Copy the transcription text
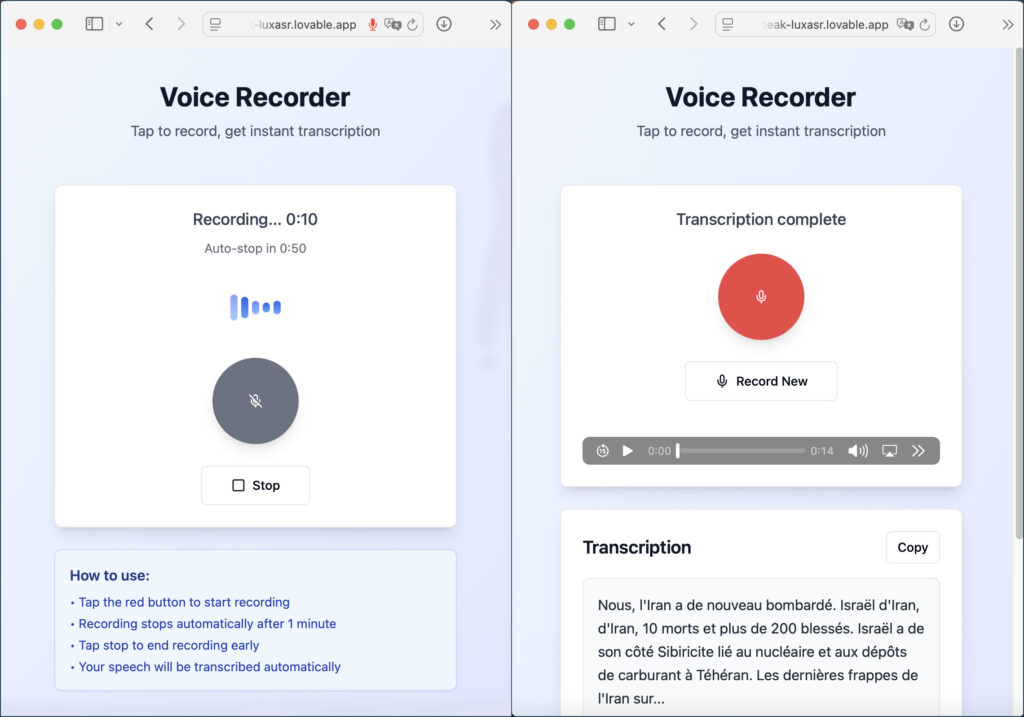Image resolution: width=1024 pixels, height=717 pixels. tap(912, 547)
